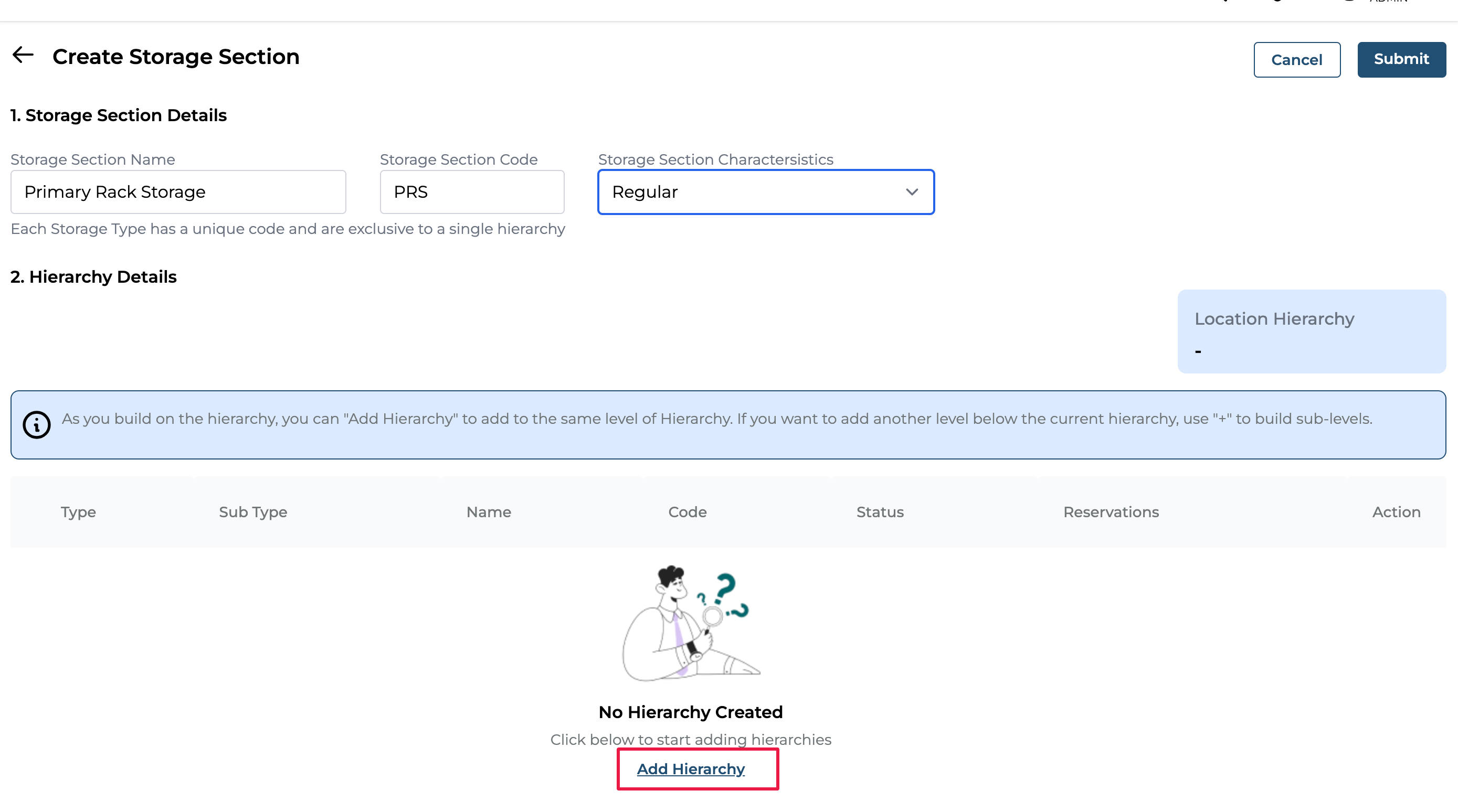Click the Reservations column header
Image resolution: width=1458 pixels, height=812 pixels.
[1111, 511]
